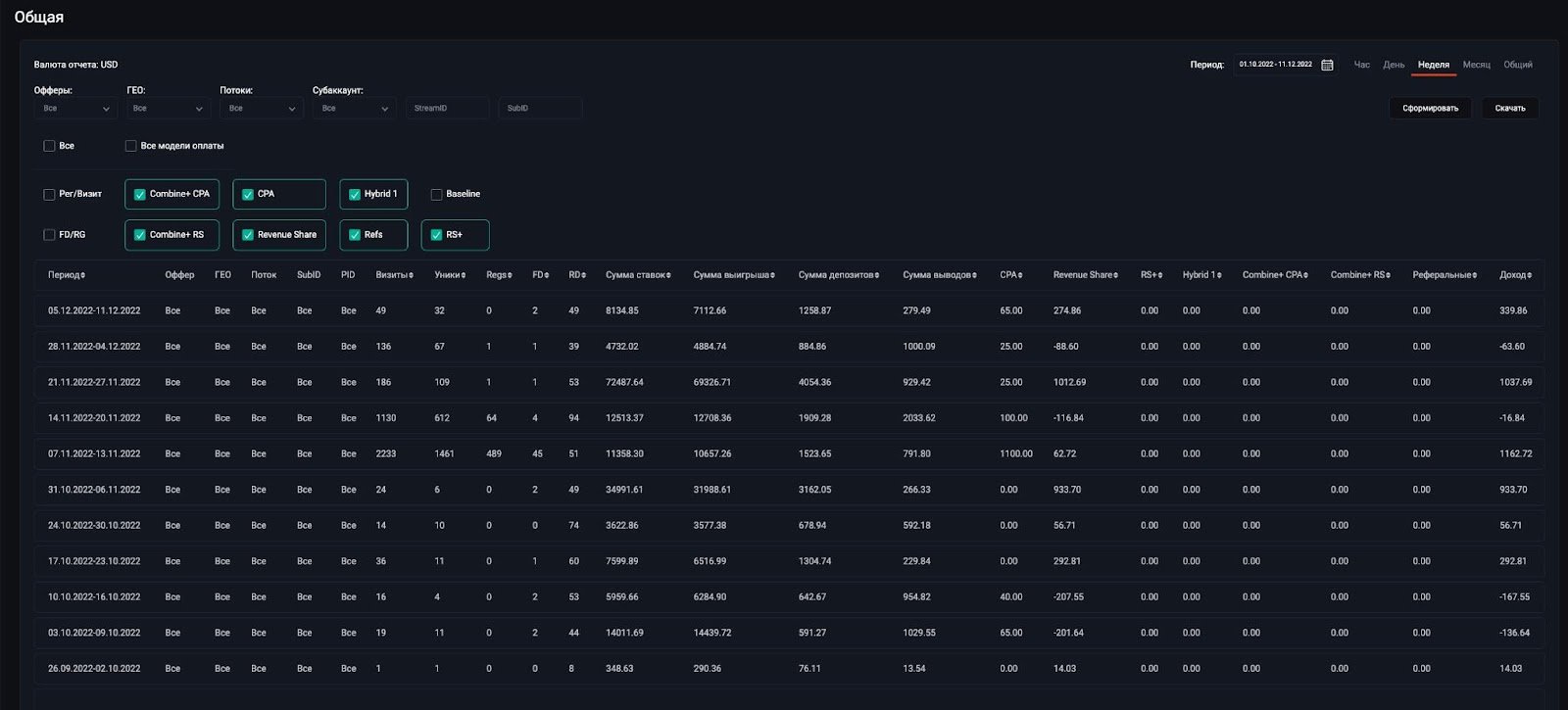This screenshot has height=710, width=1568.
Task: Open the Офферы dropdown
Action: (75, 109)
